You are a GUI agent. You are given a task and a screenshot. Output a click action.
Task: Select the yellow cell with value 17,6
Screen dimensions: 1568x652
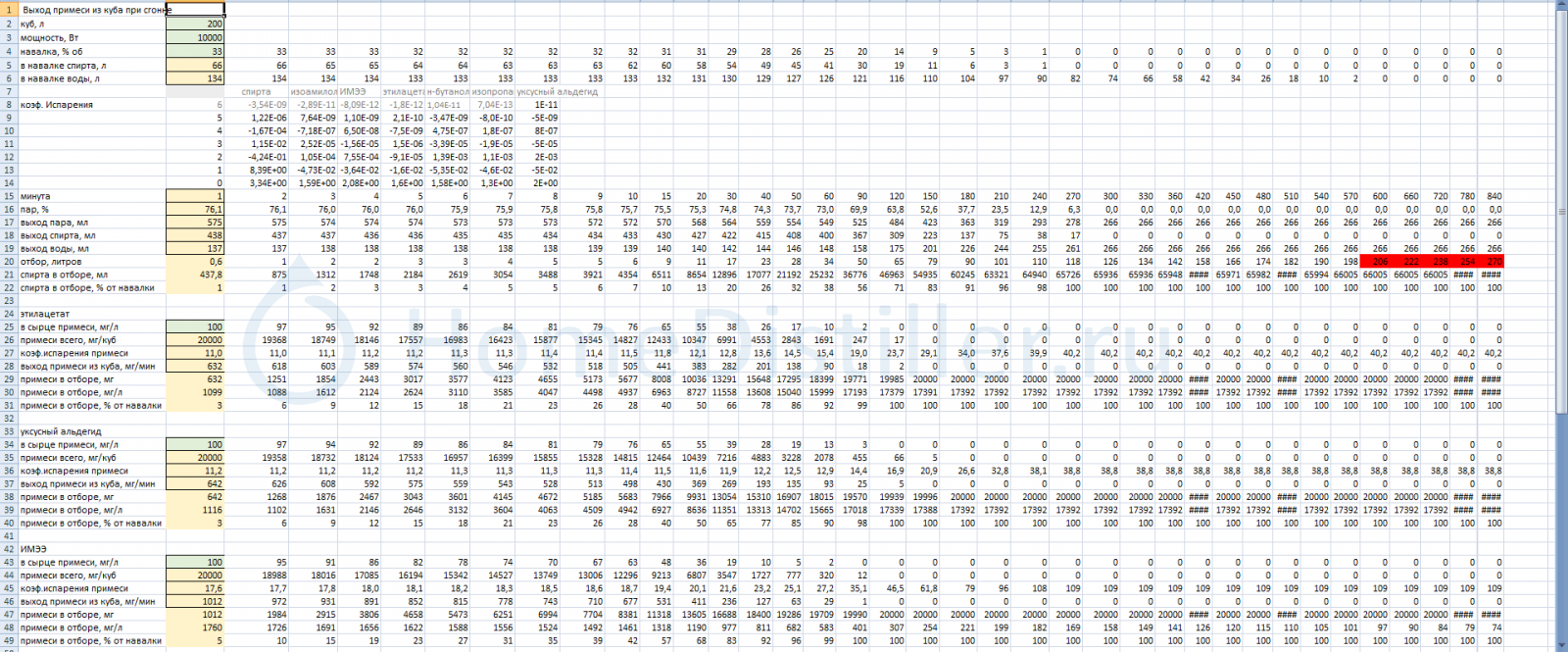(195, 588)
